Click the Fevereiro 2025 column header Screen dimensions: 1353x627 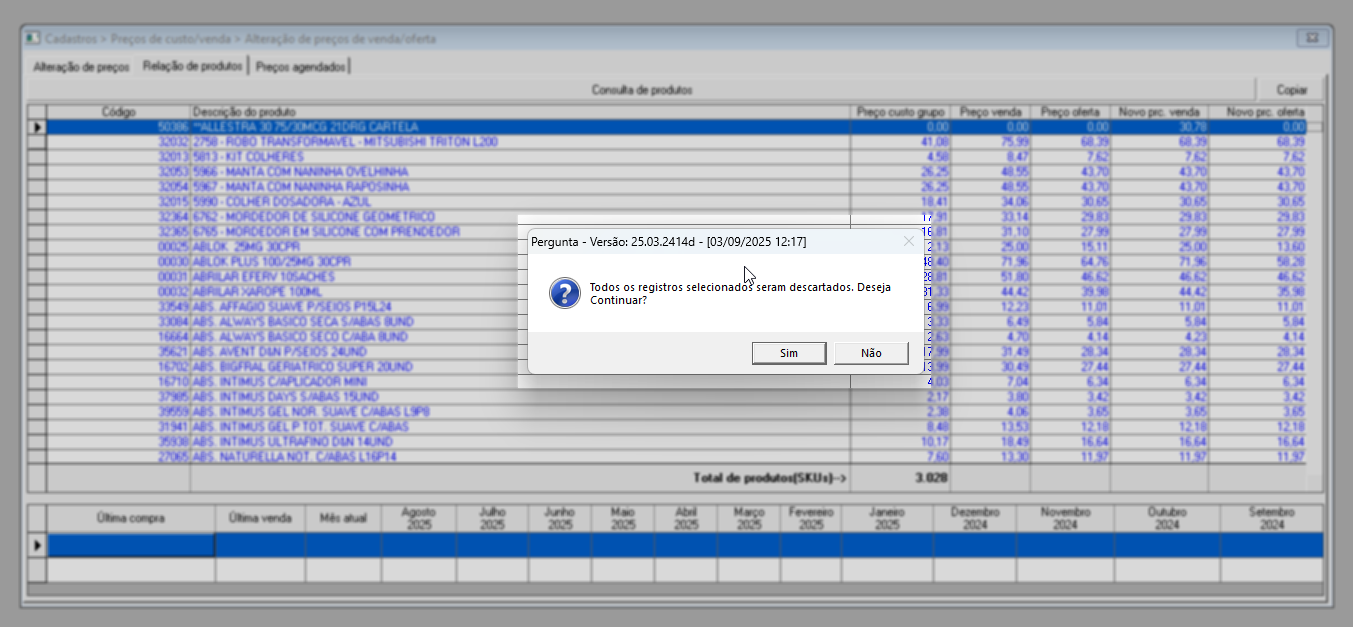tap(811, 518)
